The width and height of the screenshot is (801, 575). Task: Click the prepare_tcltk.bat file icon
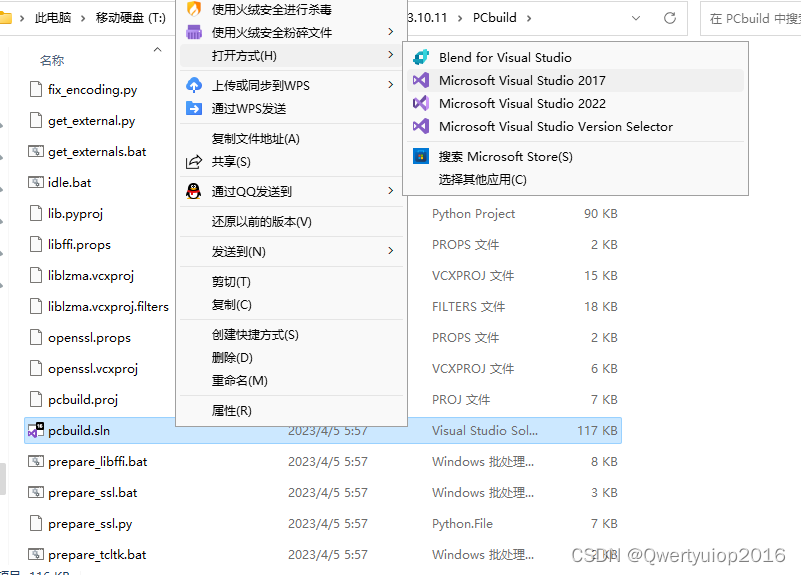(x=36, y=555)
